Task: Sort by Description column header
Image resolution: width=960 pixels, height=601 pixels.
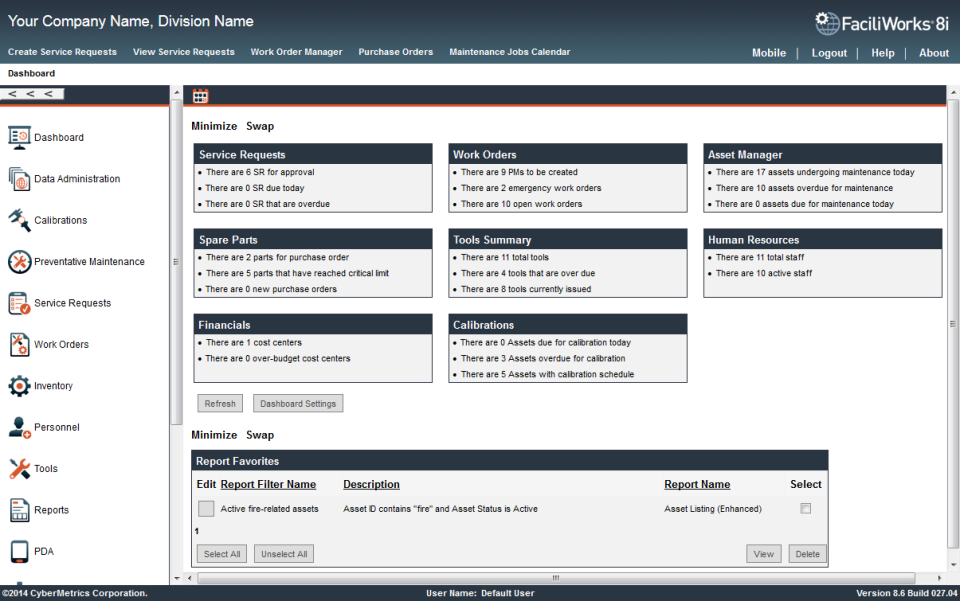Action: 371,484
